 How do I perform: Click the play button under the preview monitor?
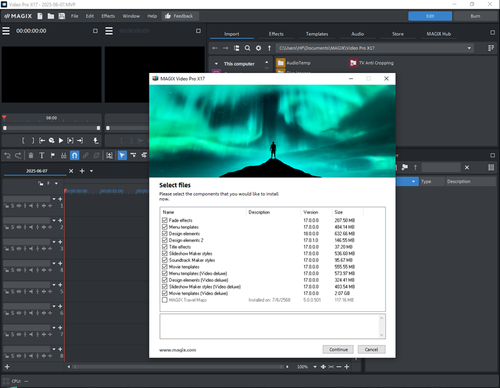pos(61,141)
